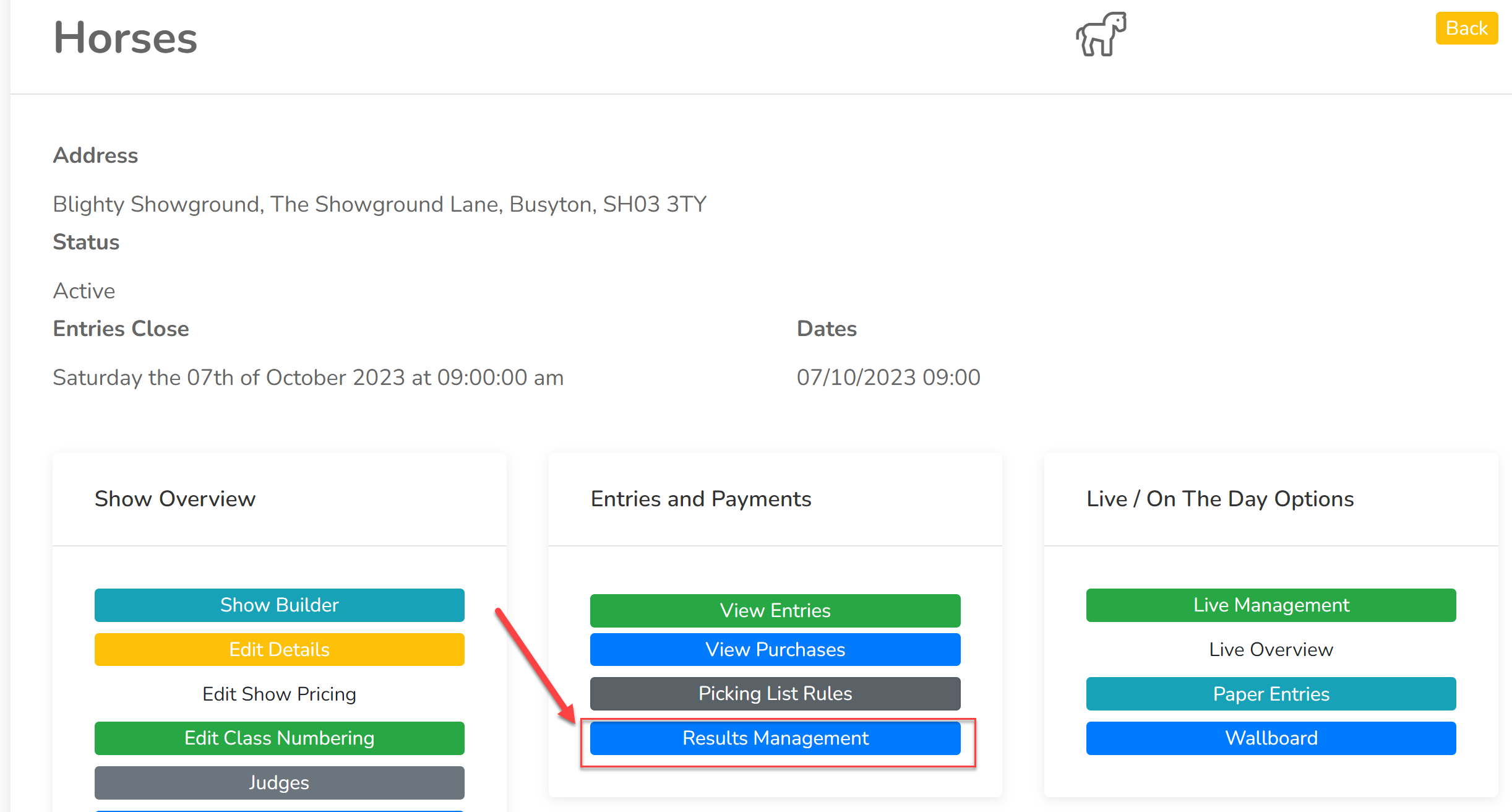Click the View Entries button

click(x=775, y=610)
